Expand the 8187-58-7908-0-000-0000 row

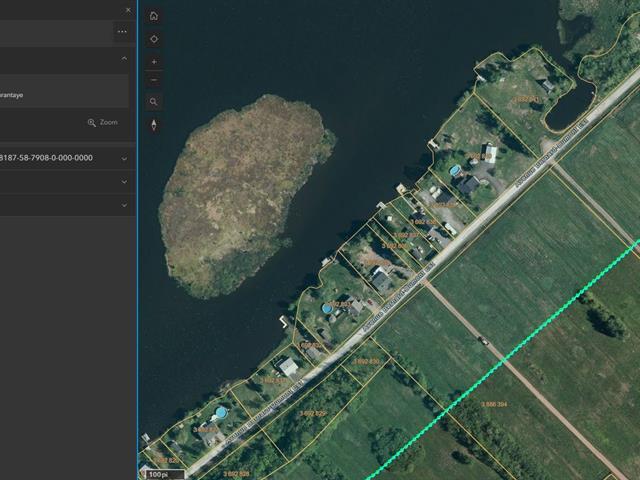point(124,158)
